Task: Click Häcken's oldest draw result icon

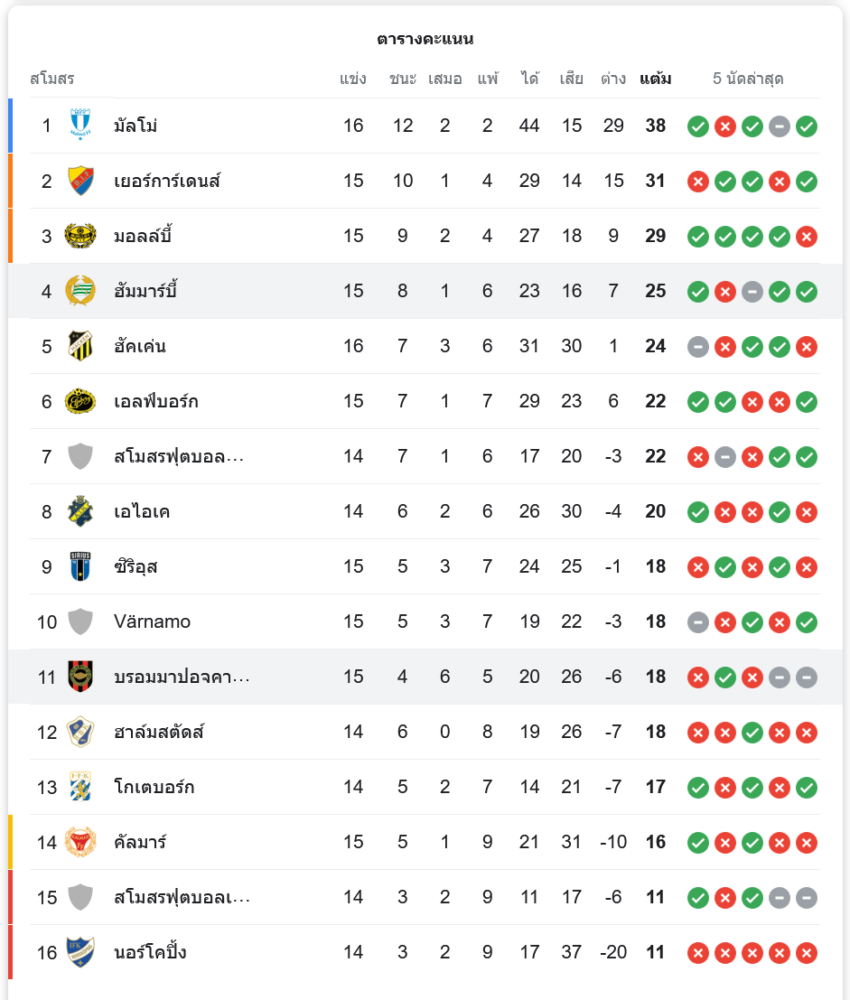Action: tap(698, 346)
